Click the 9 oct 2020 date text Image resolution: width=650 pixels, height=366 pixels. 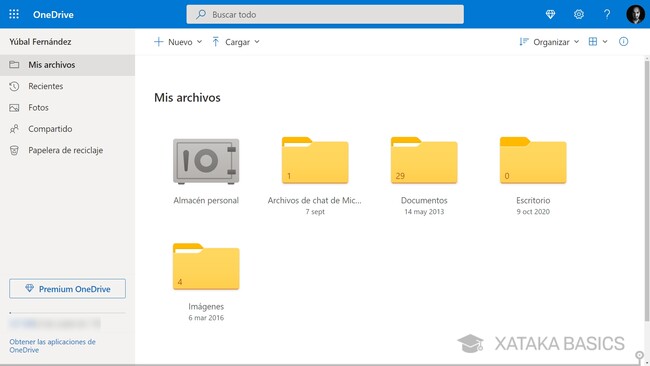(x=533, y=212)
